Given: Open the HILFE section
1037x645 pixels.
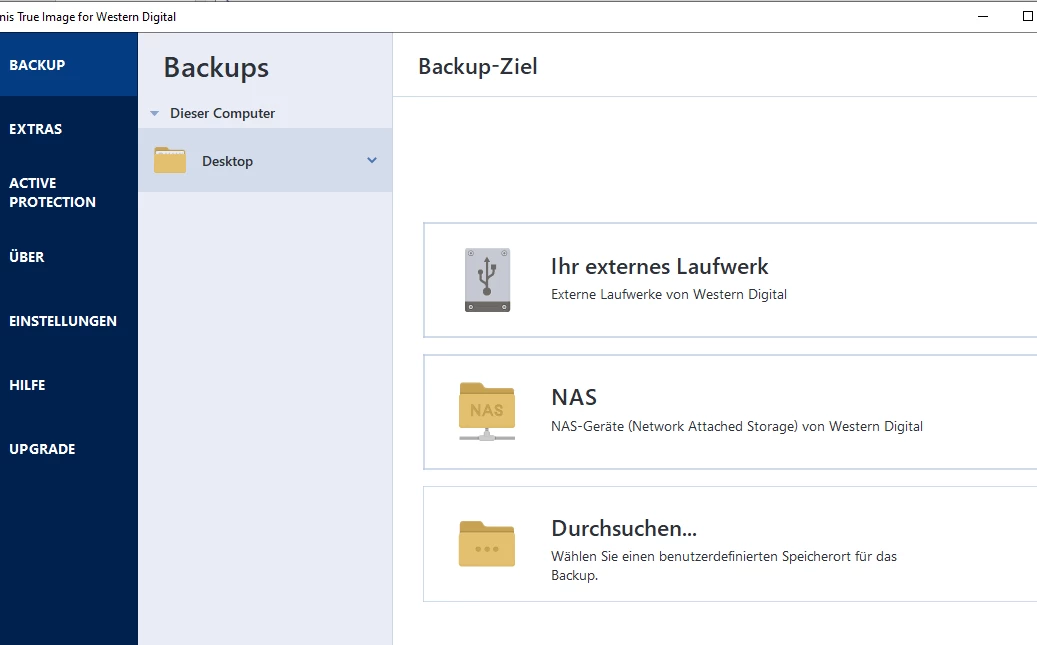Looking at the screenshot, I should coord(27,385).
